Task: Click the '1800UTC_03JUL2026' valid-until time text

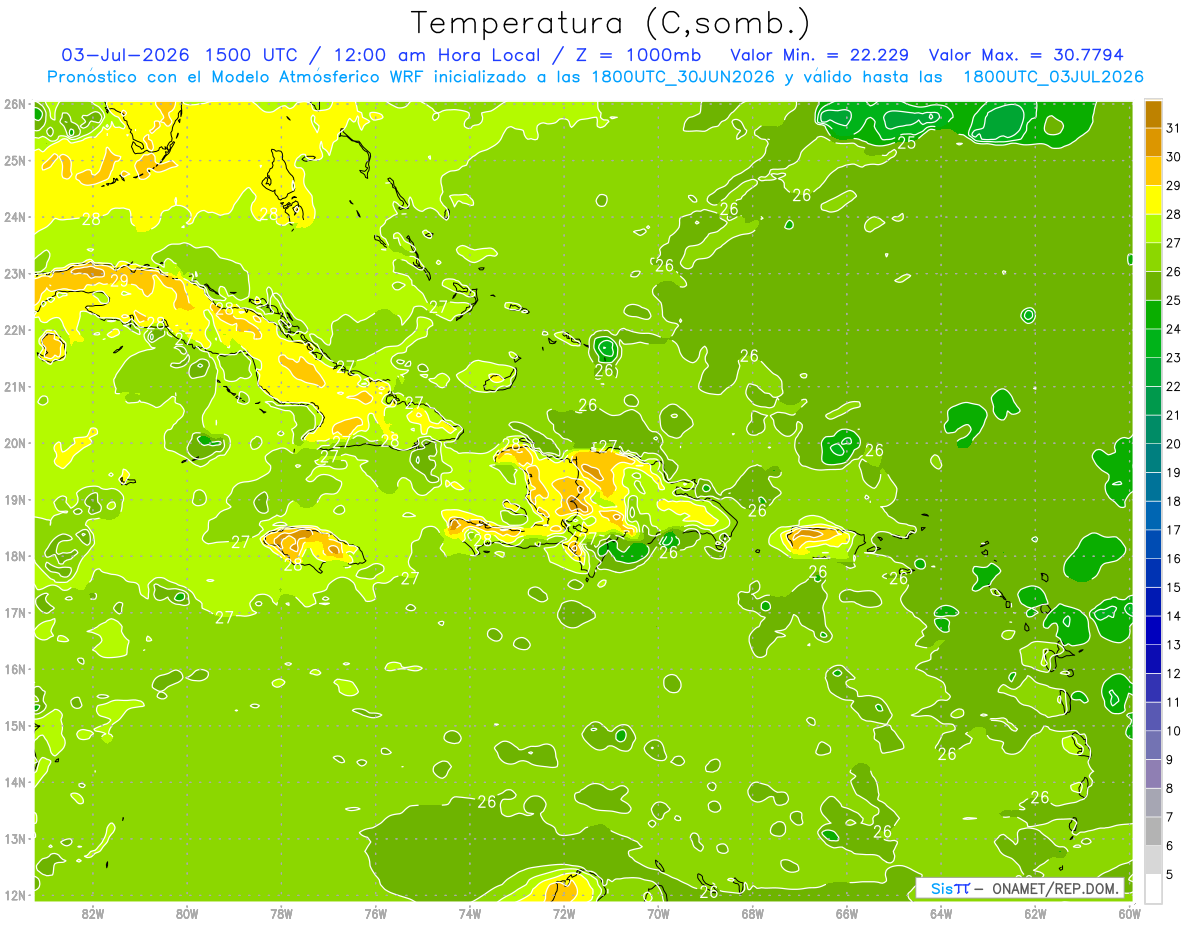Action: pyautogui.click(x=1053, y=77)
